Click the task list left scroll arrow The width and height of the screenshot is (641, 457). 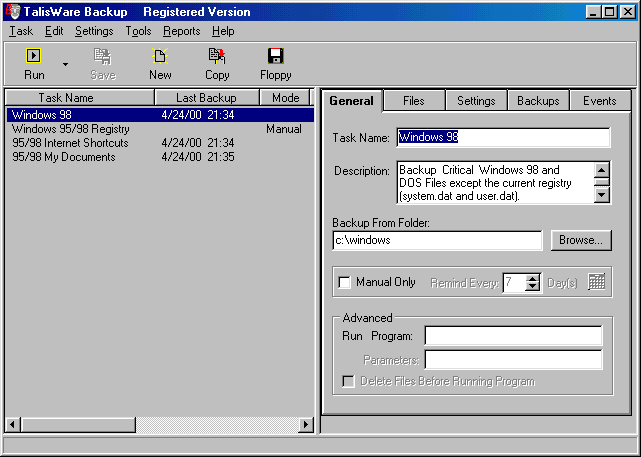tap(13, 425)
